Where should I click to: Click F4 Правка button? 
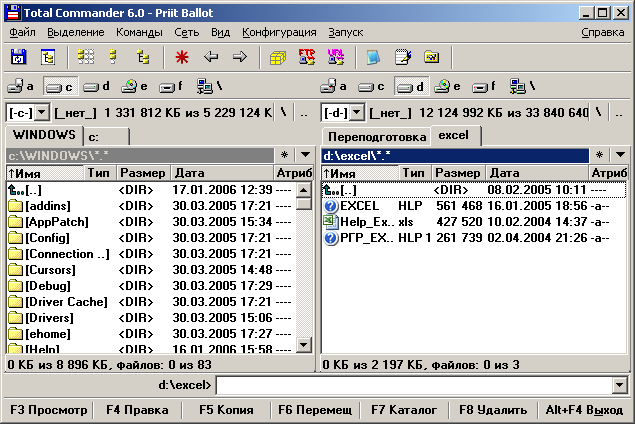point(137,410)
